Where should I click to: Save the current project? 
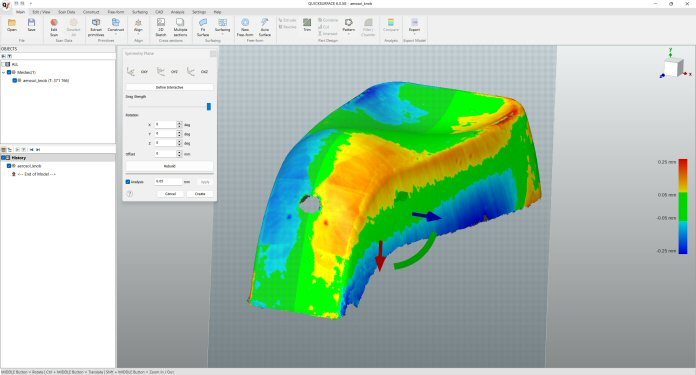31,25
